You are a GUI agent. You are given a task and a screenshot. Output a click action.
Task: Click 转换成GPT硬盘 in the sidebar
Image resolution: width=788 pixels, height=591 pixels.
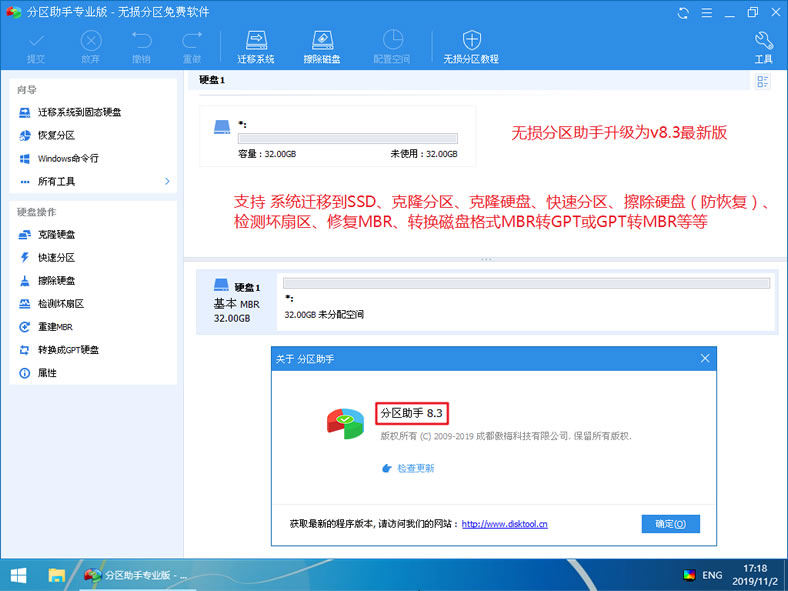(68, 350)
